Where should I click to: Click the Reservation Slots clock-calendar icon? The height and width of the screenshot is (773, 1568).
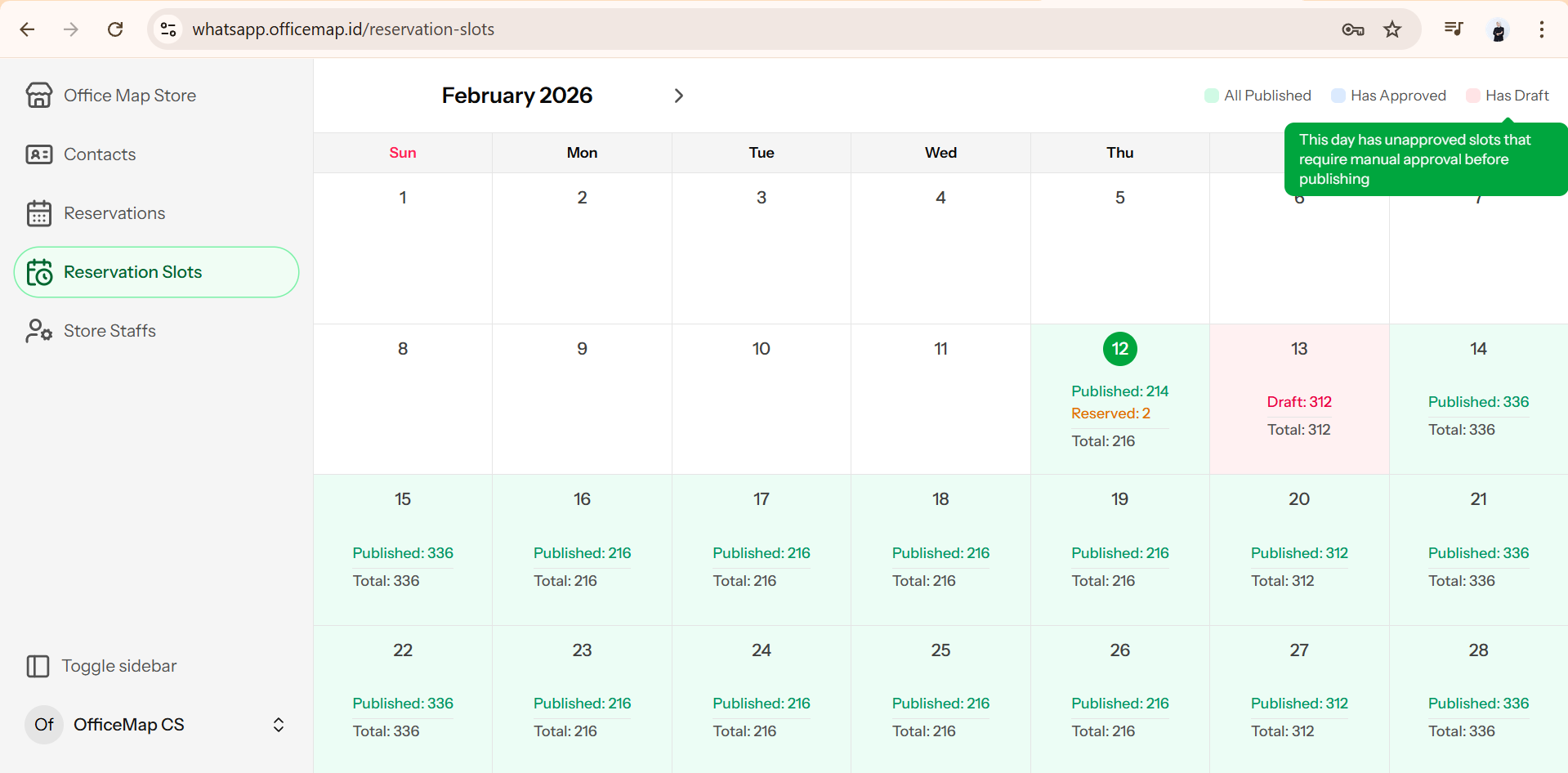(x=40, y=272)
